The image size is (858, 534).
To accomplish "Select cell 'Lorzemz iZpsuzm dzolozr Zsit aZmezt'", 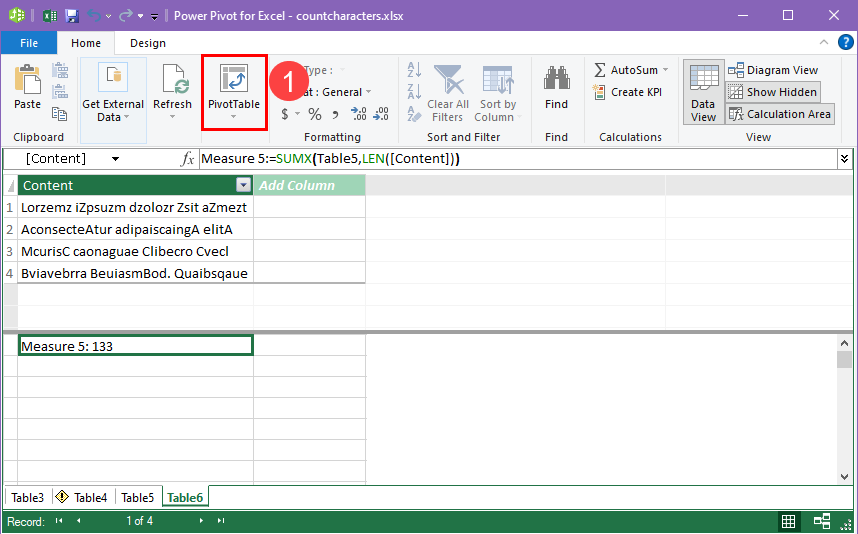I will click(136, 207).
